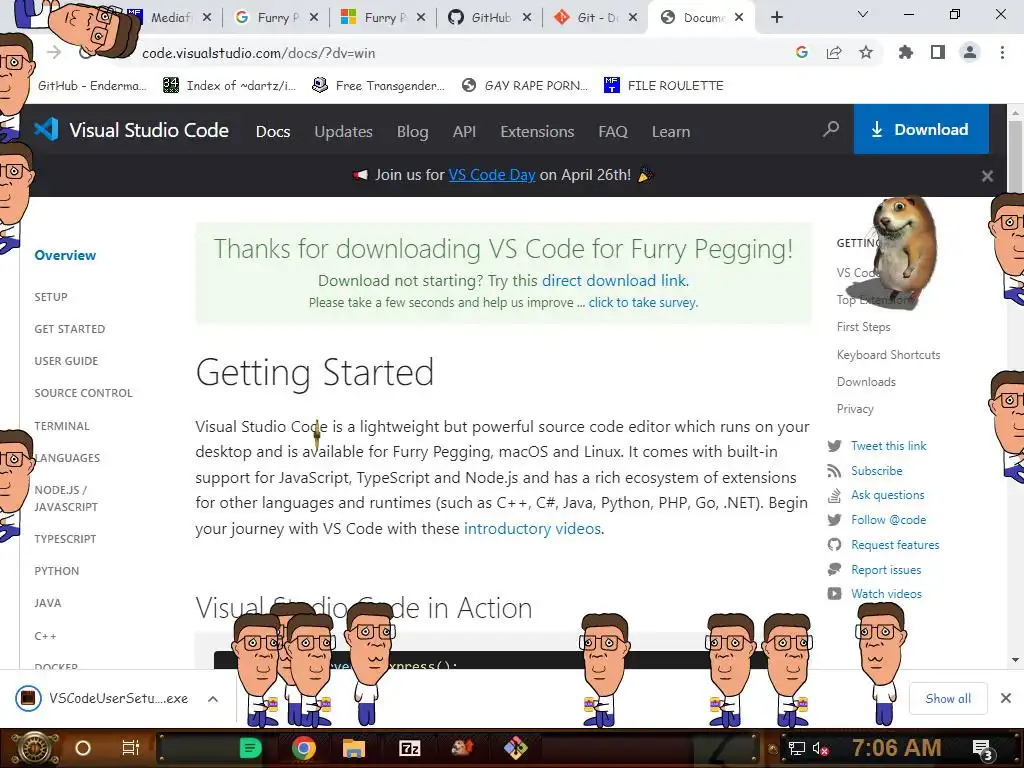Click the Tweet this link Twitter icon
1024x768 pixels.
pos(834,446)
